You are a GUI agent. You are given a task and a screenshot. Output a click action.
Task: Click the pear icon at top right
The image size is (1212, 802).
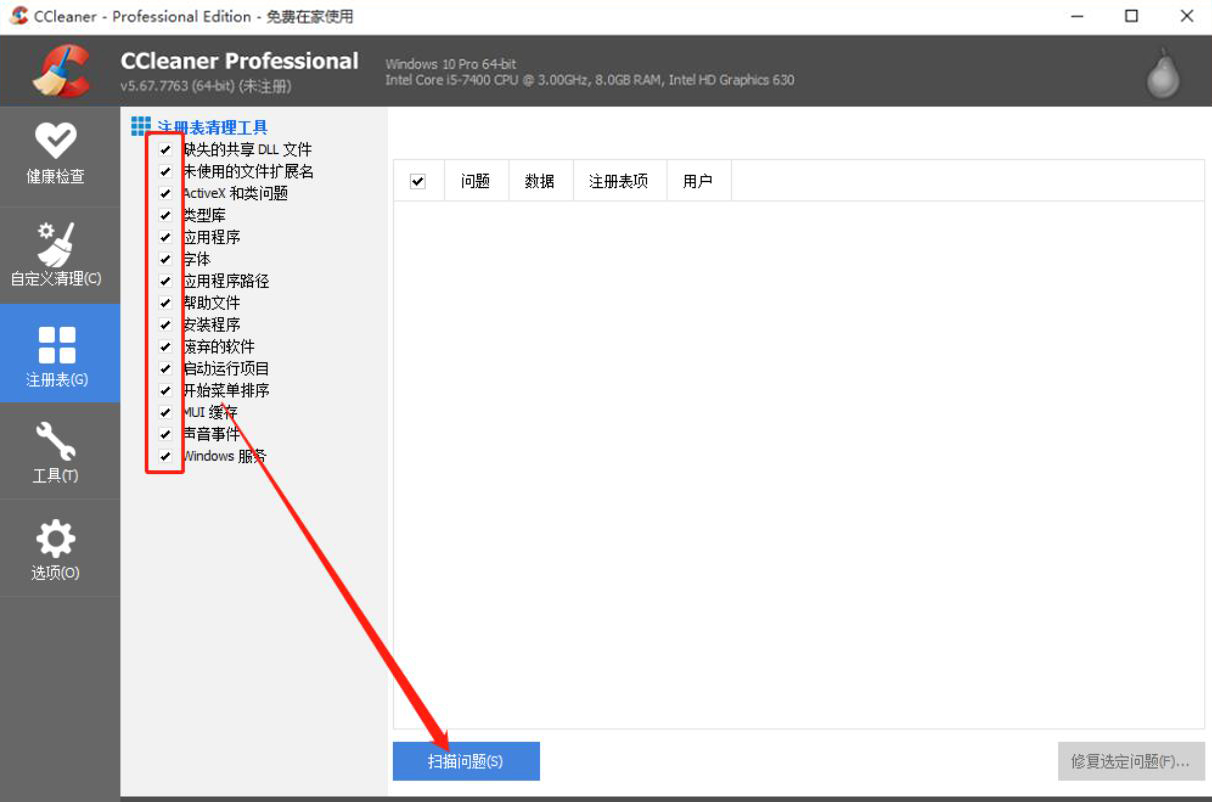(x=1162, y=73)
